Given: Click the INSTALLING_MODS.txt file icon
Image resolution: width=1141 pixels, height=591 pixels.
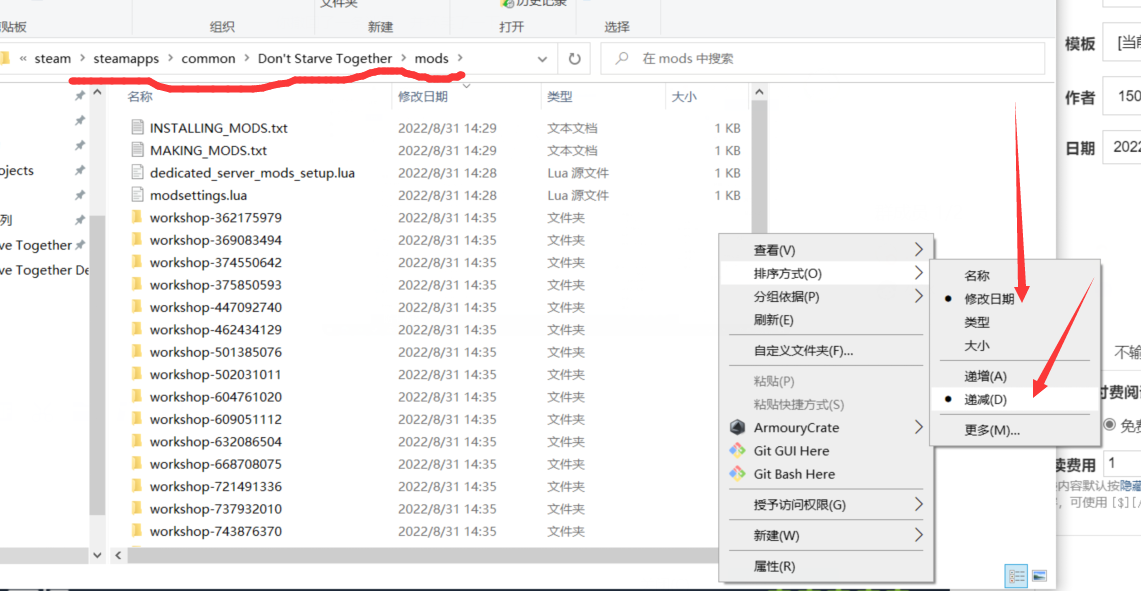Looking at the screenshot, I should [138, 127].
